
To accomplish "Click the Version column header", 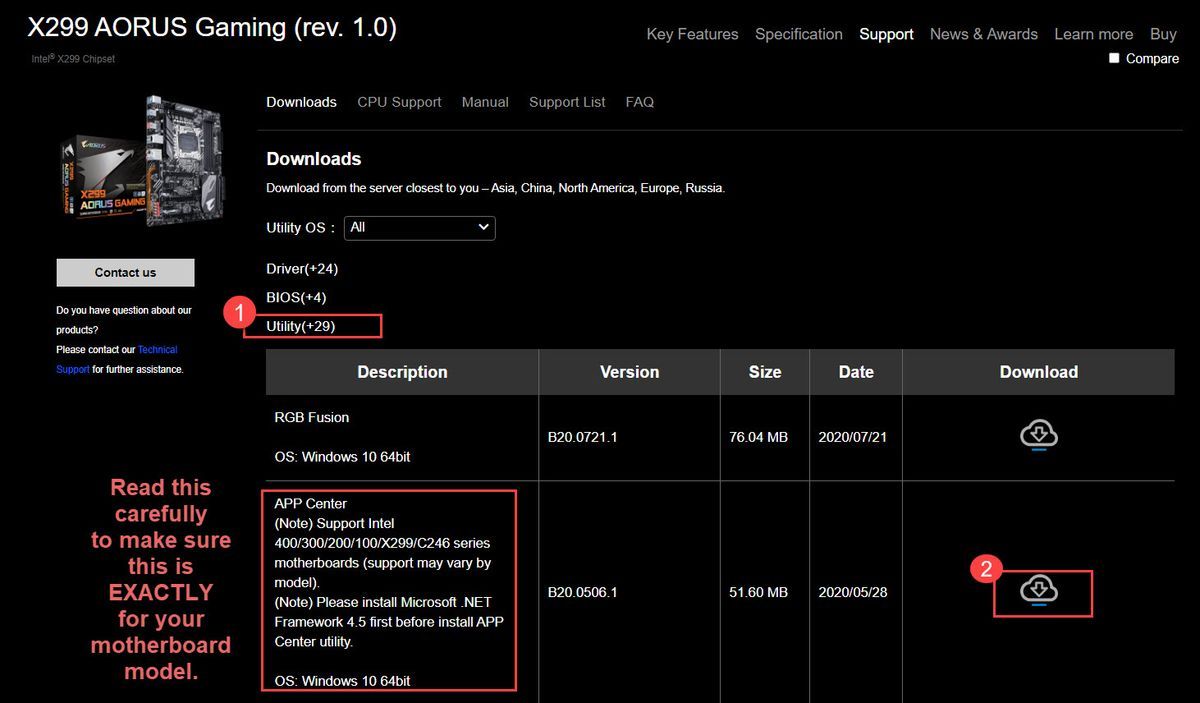I will tap(629, 372).
